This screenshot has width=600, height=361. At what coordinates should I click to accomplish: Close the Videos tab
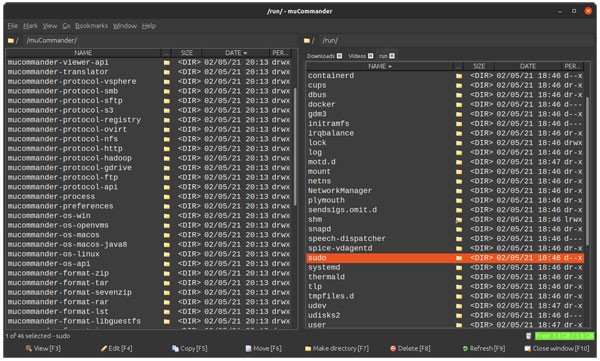(x=370, y=56)
